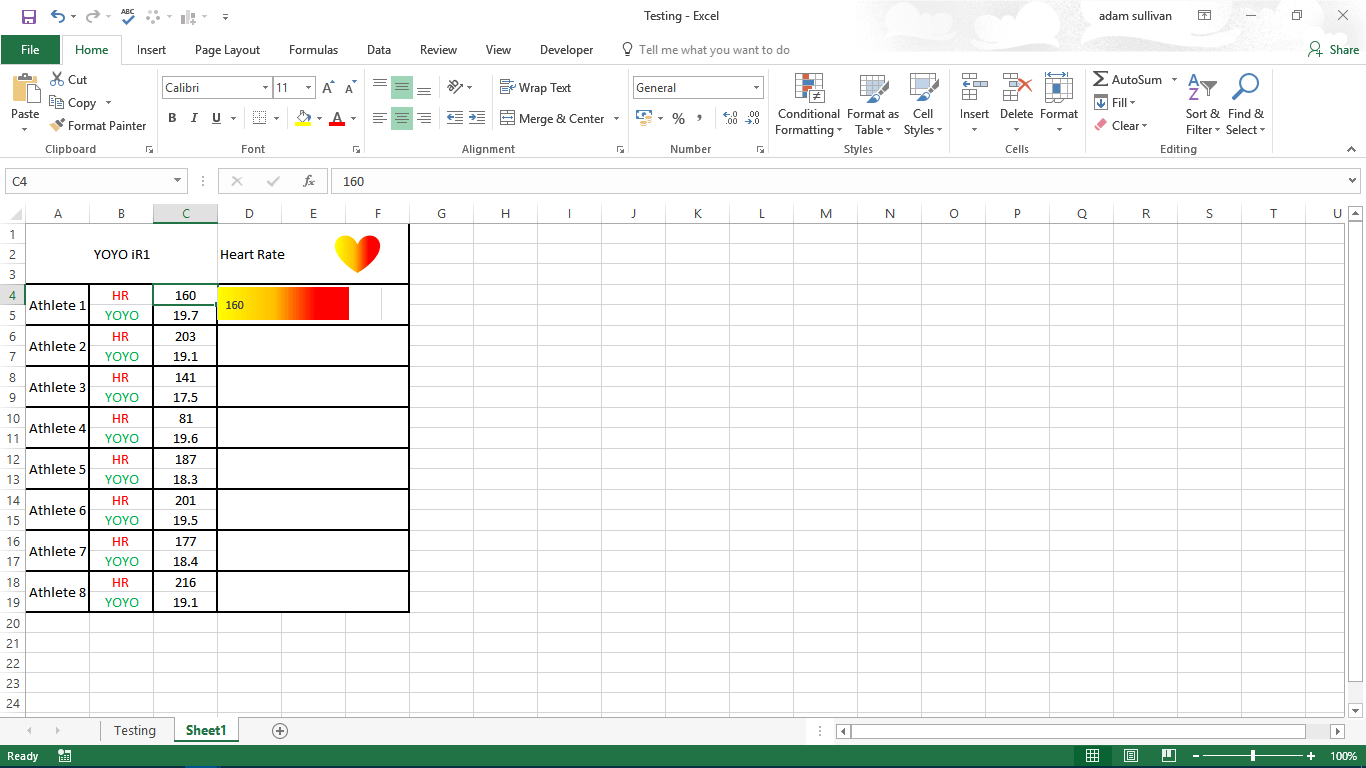Click the zoom slider in the status bar
Screen dimensions: 1366x768
click(1253, 756)
